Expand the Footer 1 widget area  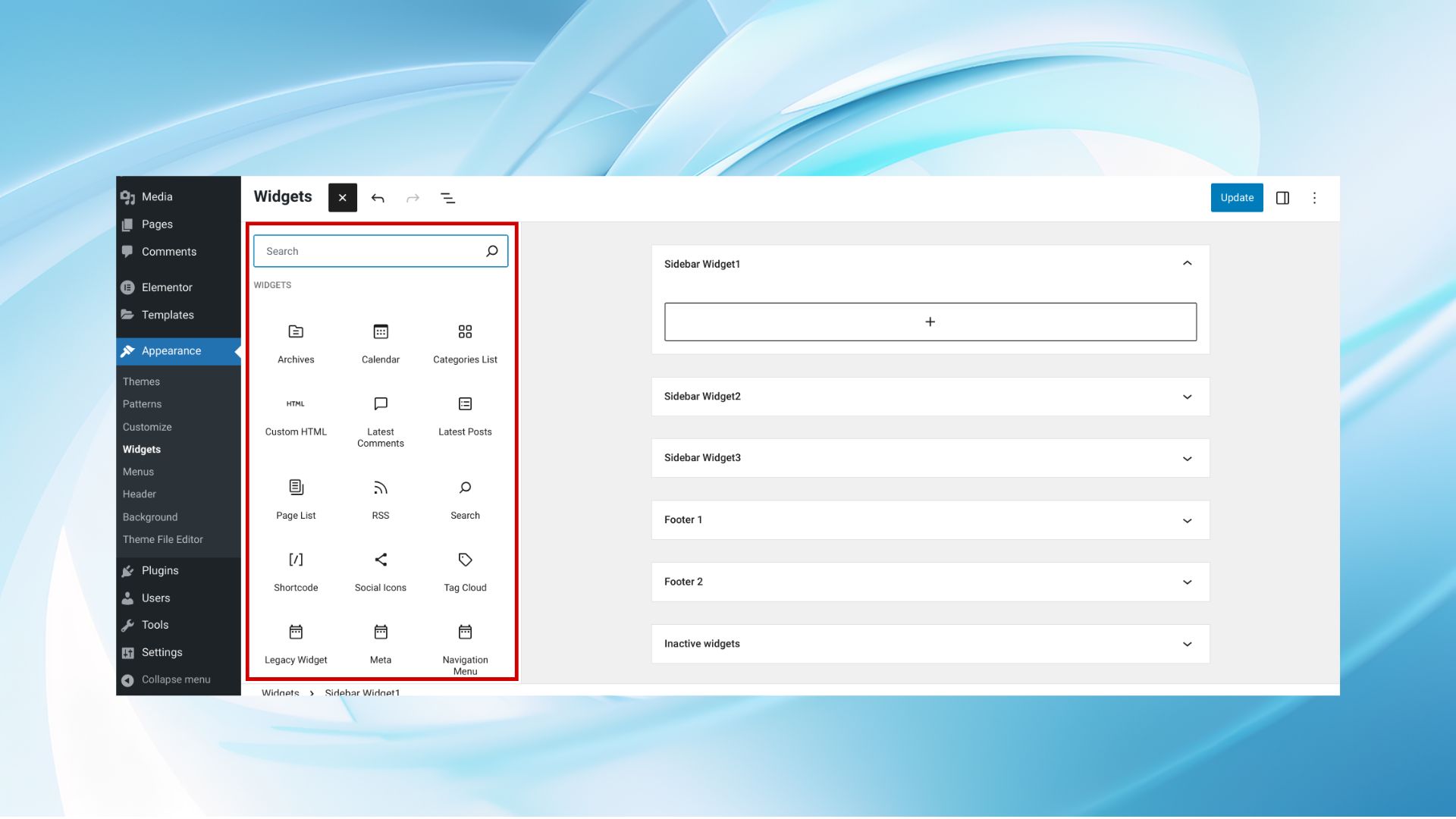tap(1187, 520)
